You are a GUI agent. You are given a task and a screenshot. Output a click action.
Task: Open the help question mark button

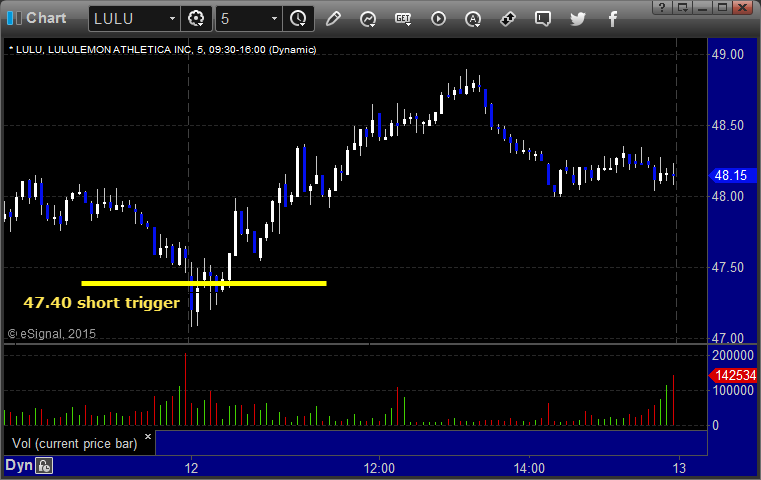[662, 7]
